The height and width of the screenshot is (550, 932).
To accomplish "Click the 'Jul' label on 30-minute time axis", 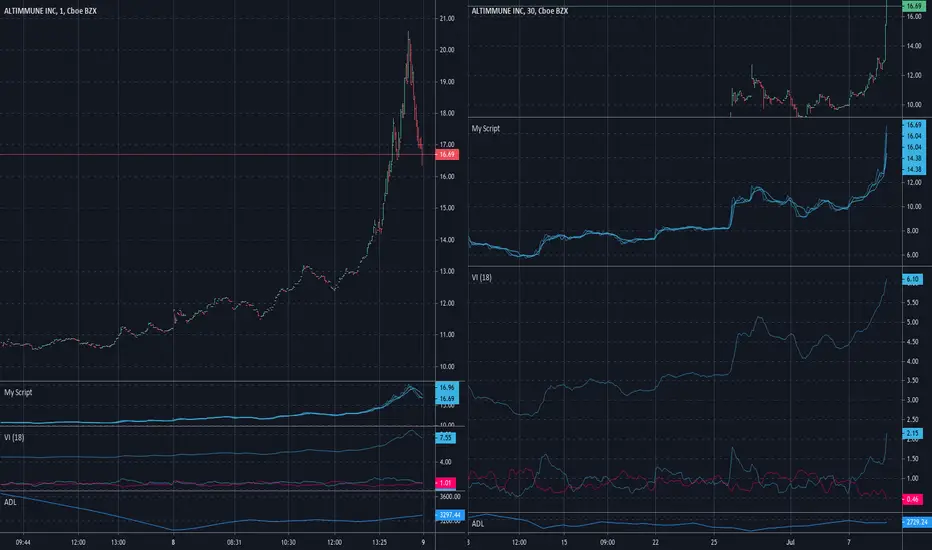I will [x=791, y=542].
